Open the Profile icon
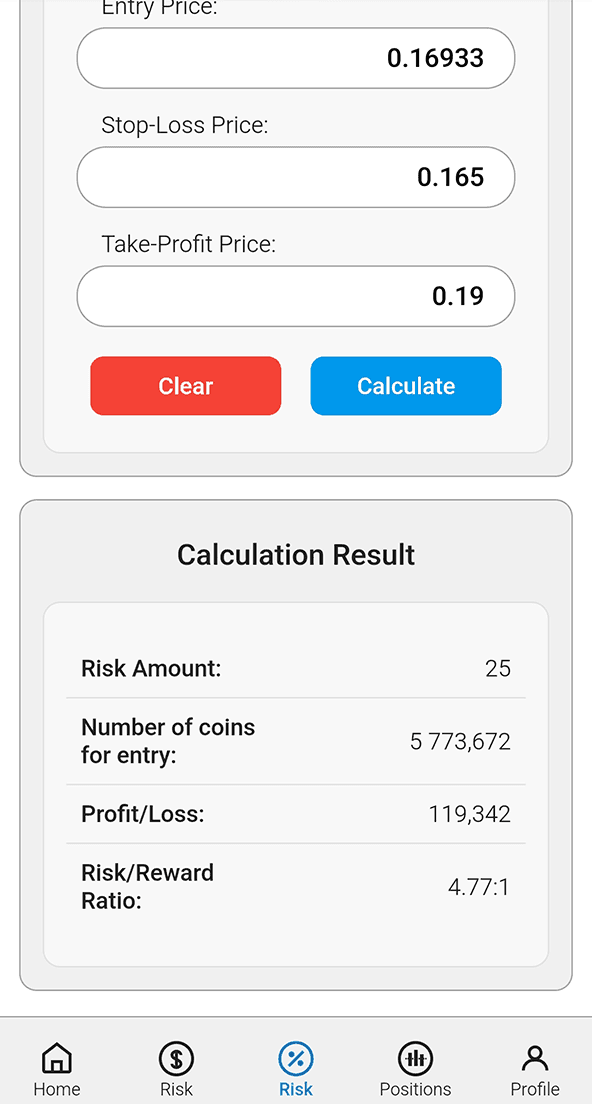Image resolution: width=592 pixels, height=1104 pixels. click(x=535, y=1060)
